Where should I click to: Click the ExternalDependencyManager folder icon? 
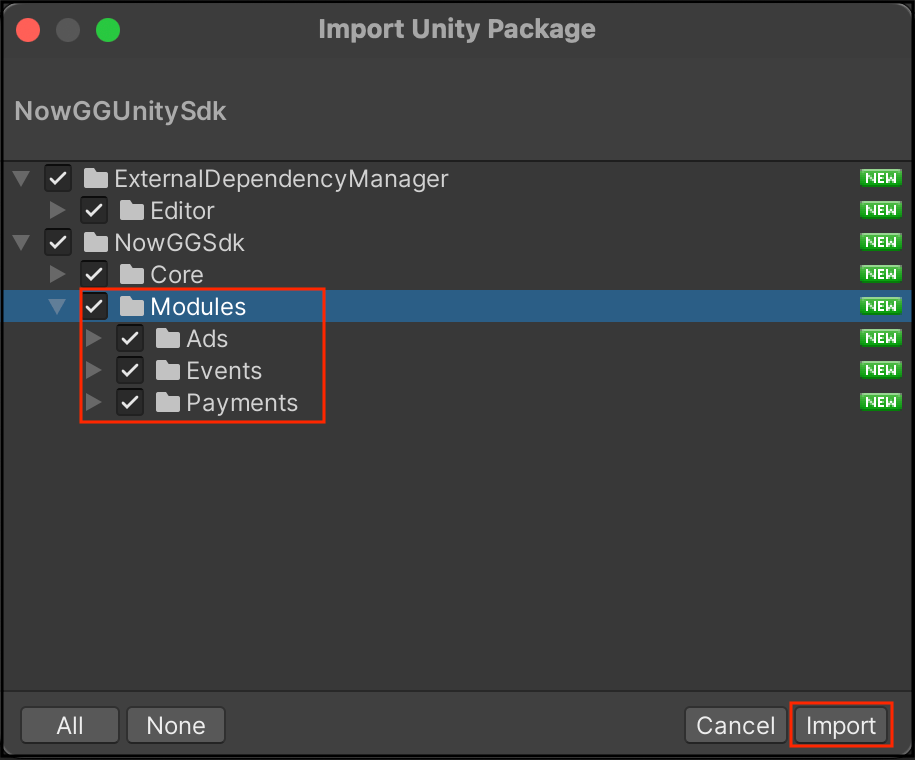[96, 179]
